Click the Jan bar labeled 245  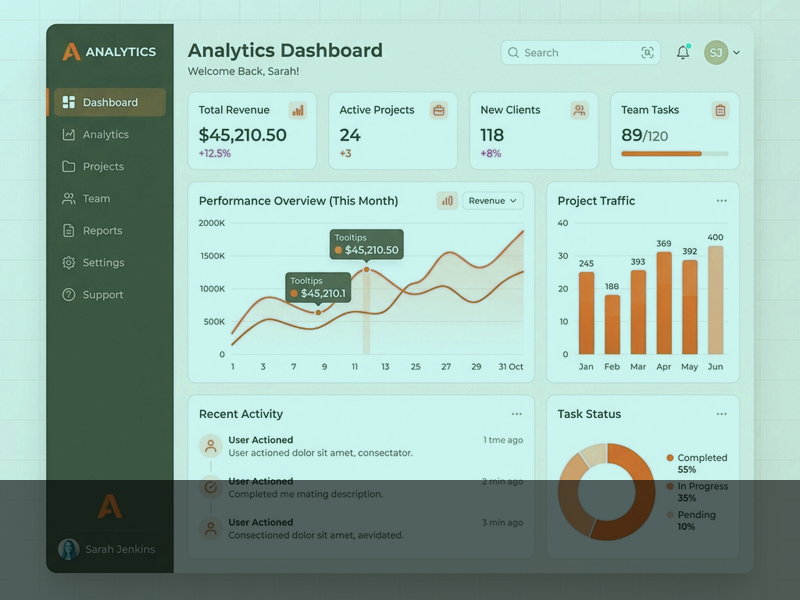(586, 313)
